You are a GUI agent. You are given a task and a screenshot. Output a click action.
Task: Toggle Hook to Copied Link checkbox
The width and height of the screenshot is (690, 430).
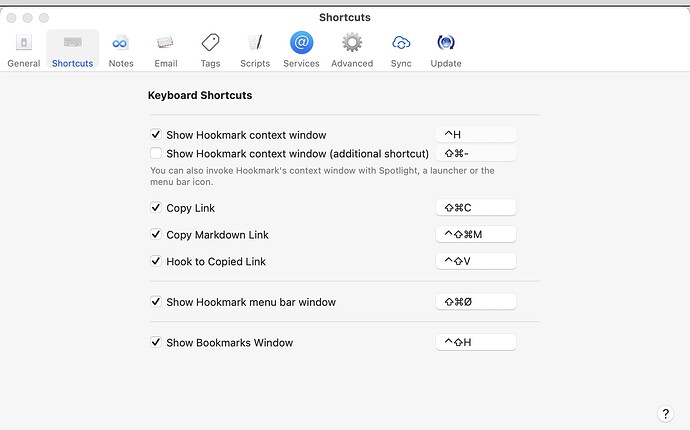pos(156,261)
